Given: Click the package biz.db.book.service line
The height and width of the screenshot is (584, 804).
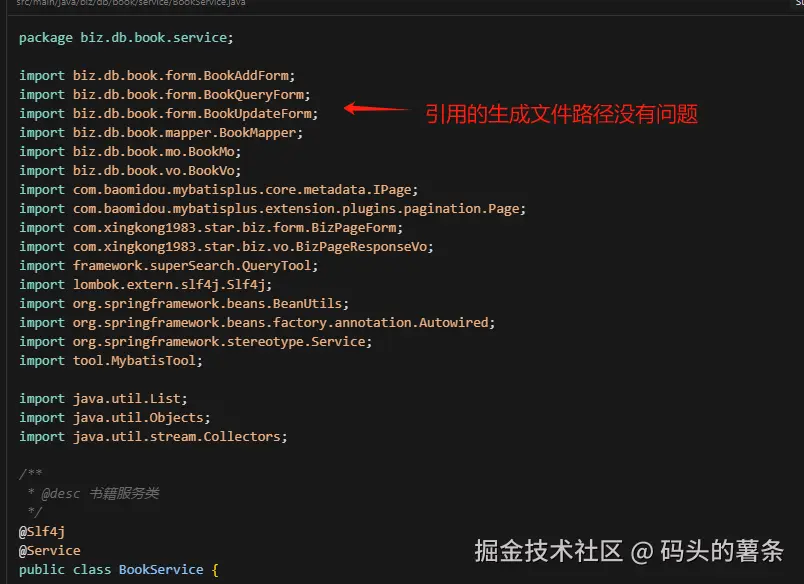Looking at the screenshot, I should [x=125, y=37].
